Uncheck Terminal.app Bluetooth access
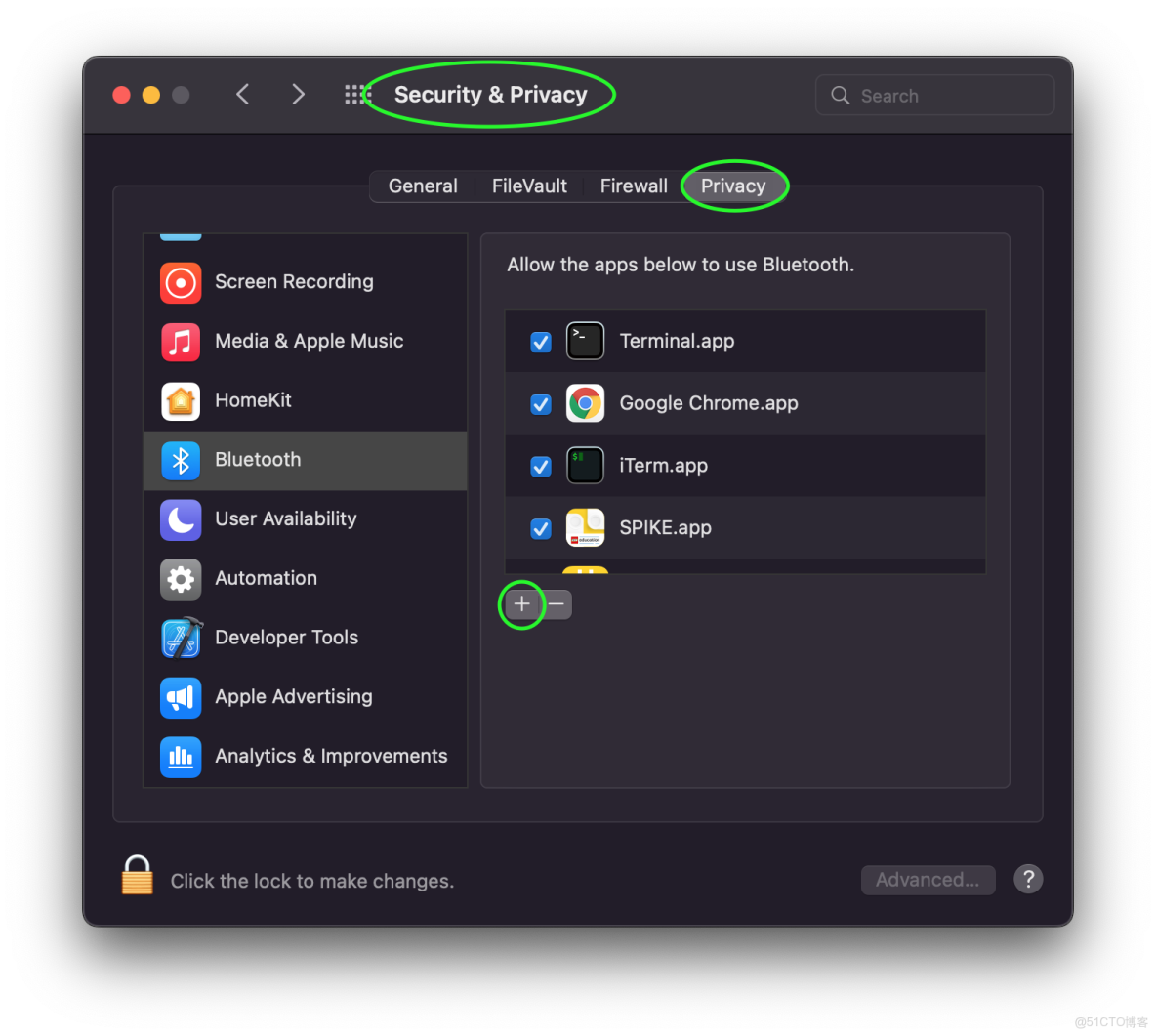Viewport: 1156px width, 1036px height. pos(540,342)
